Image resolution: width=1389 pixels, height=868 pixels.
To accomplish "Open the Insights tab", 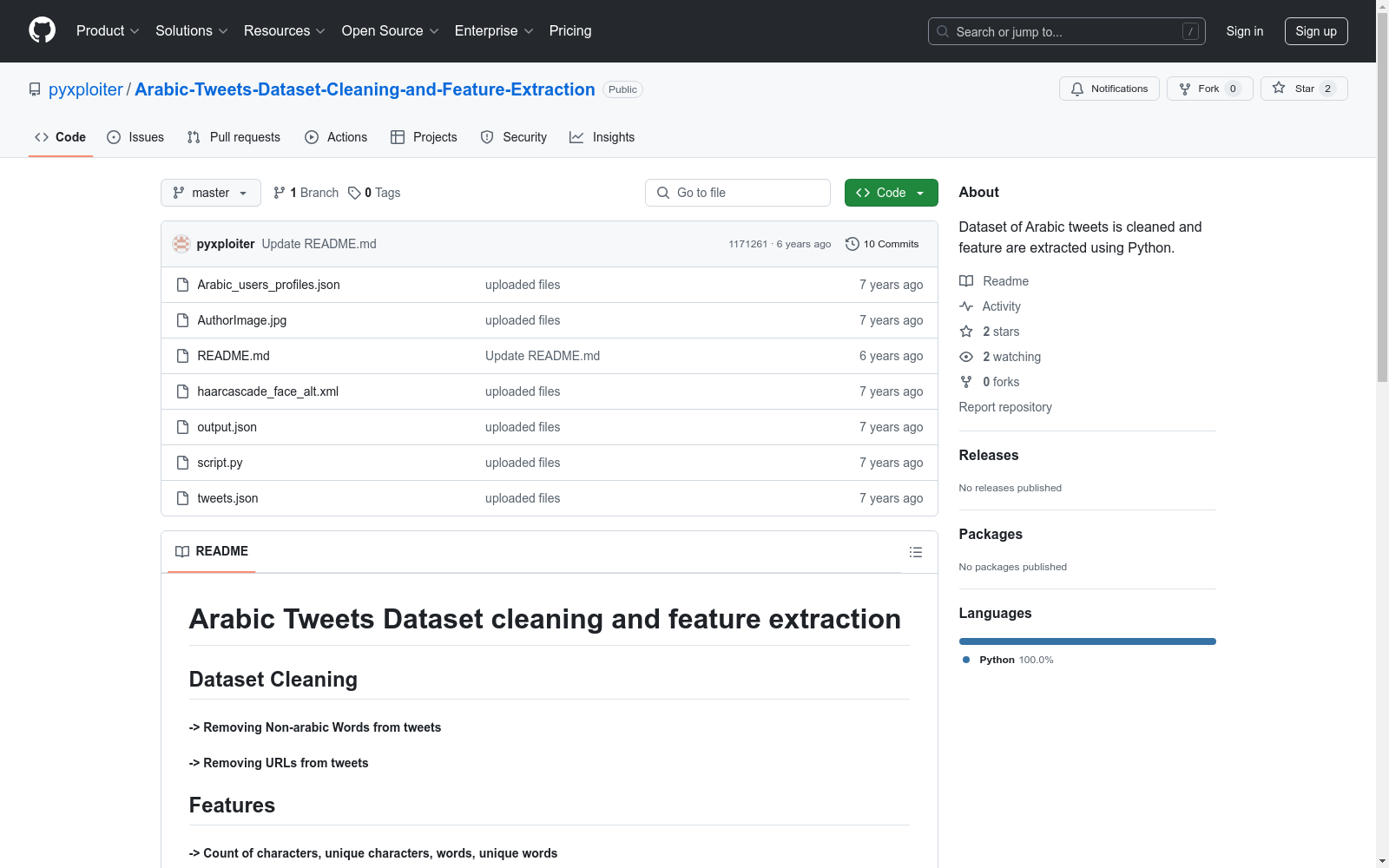I will pyautogui.click(x=602, y=137).
